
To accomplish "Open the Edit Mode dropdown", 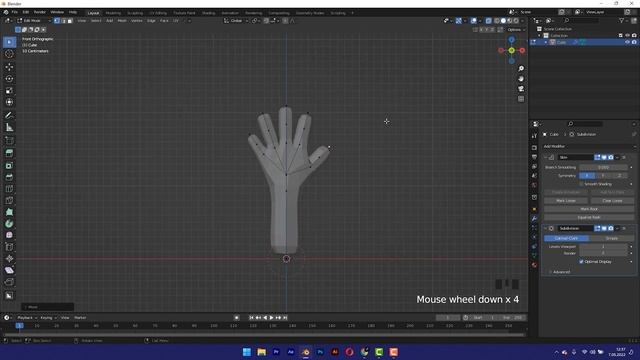I will [34, 20].
